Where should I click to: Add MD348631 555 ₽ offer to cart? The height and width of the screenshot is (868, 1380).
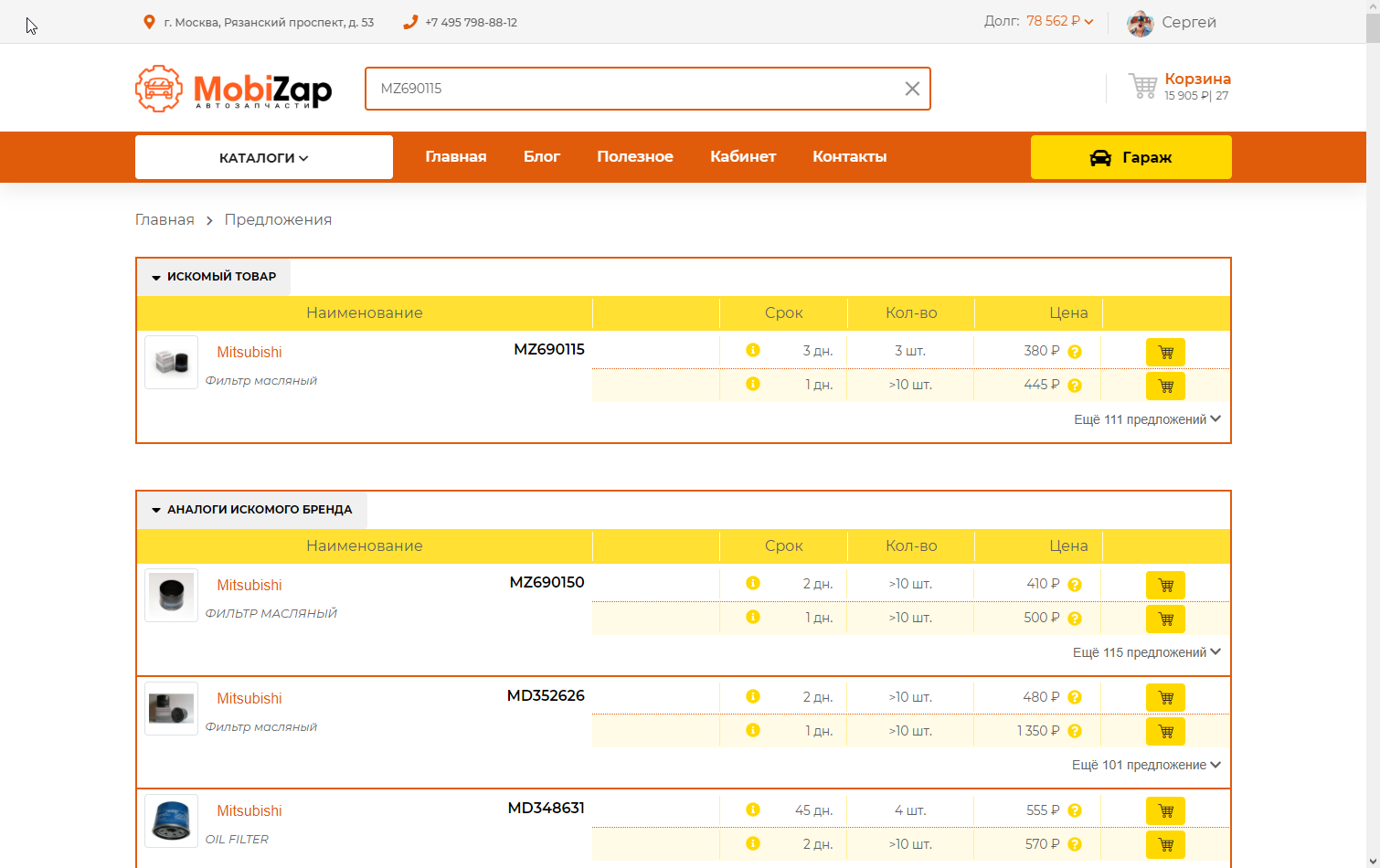coord(1165,810)
